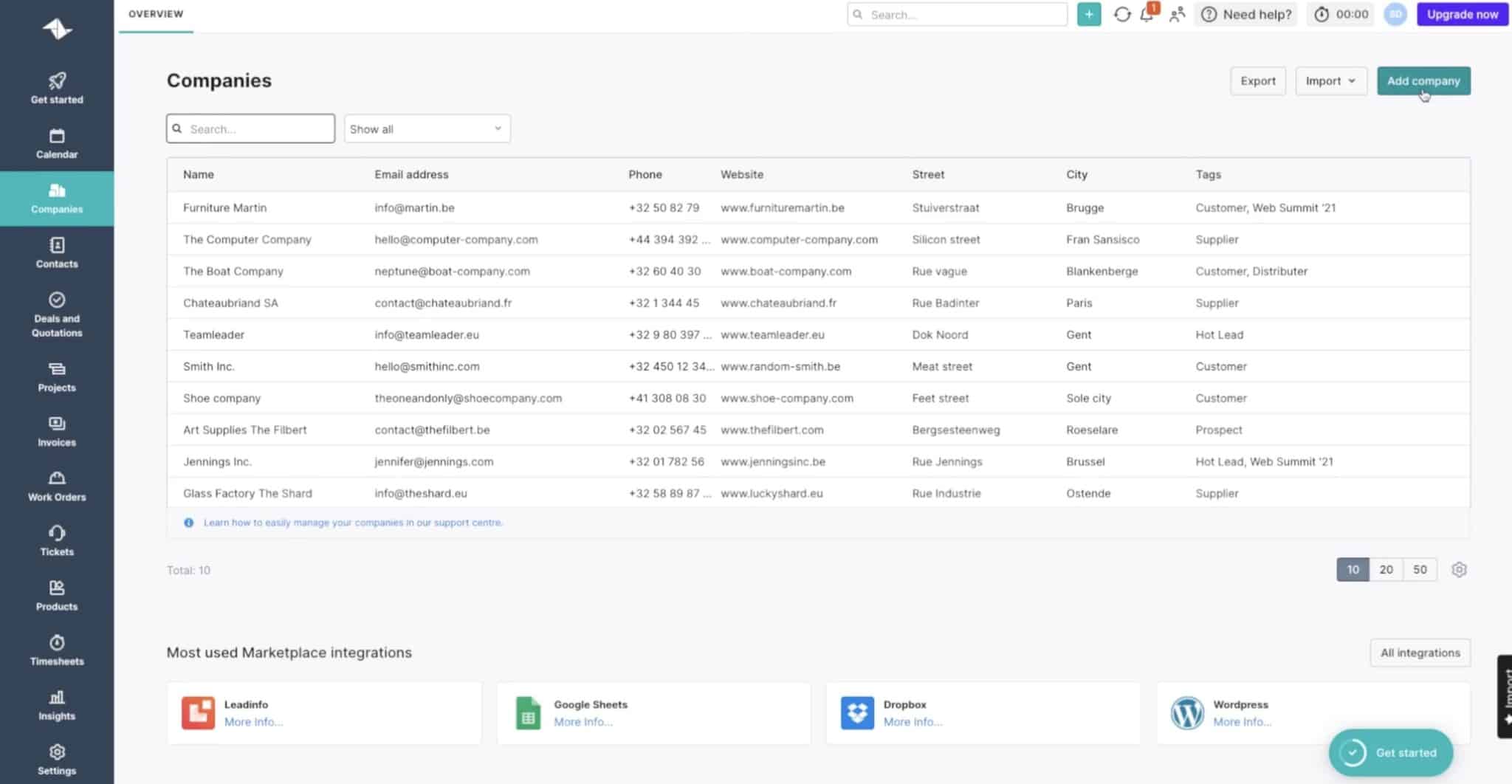Open Invoices from the sidebar
The height and width of the screenshot is (784, 1512).
[57, 432]
